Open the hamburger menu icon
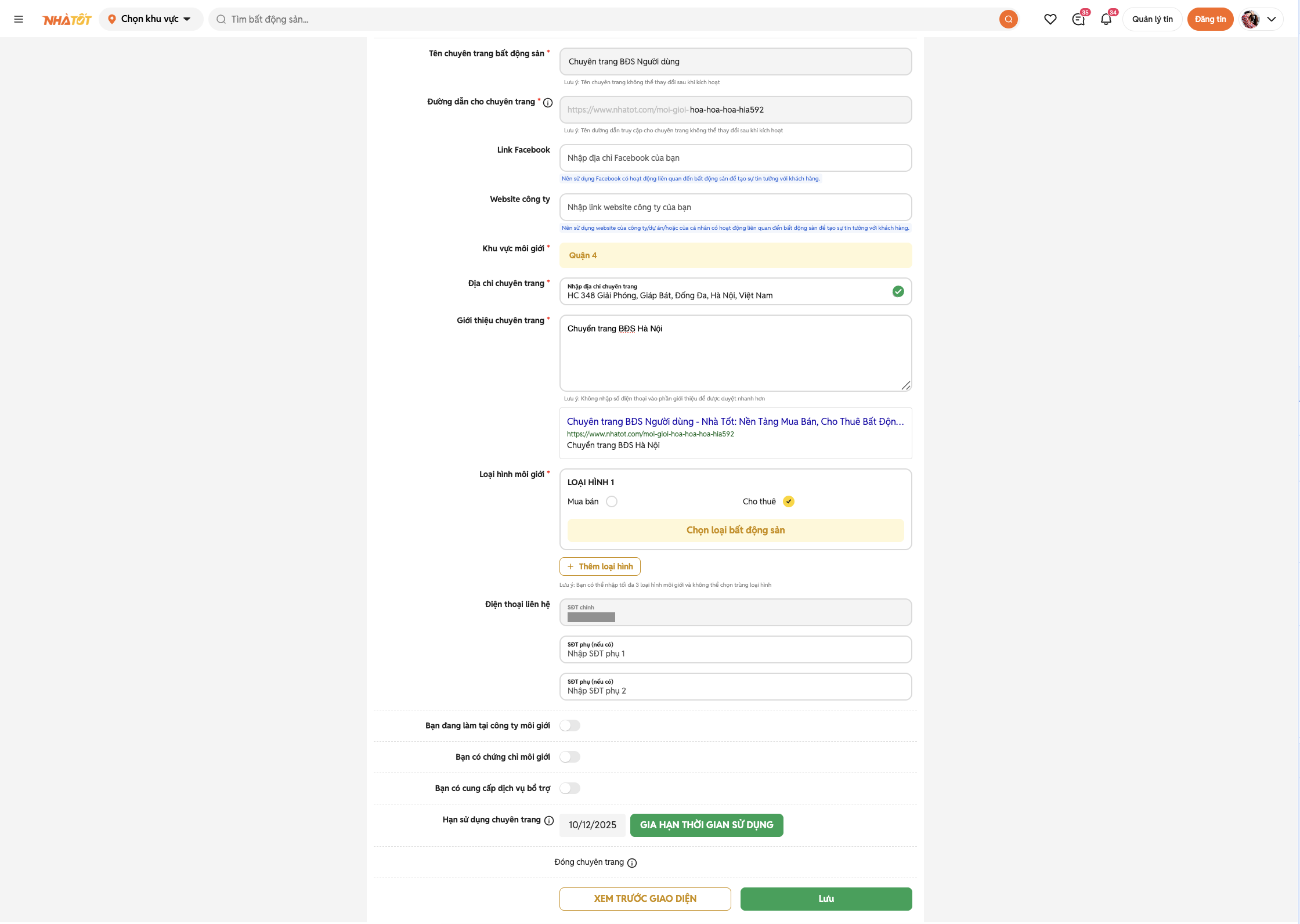 (x=19, y=19)
